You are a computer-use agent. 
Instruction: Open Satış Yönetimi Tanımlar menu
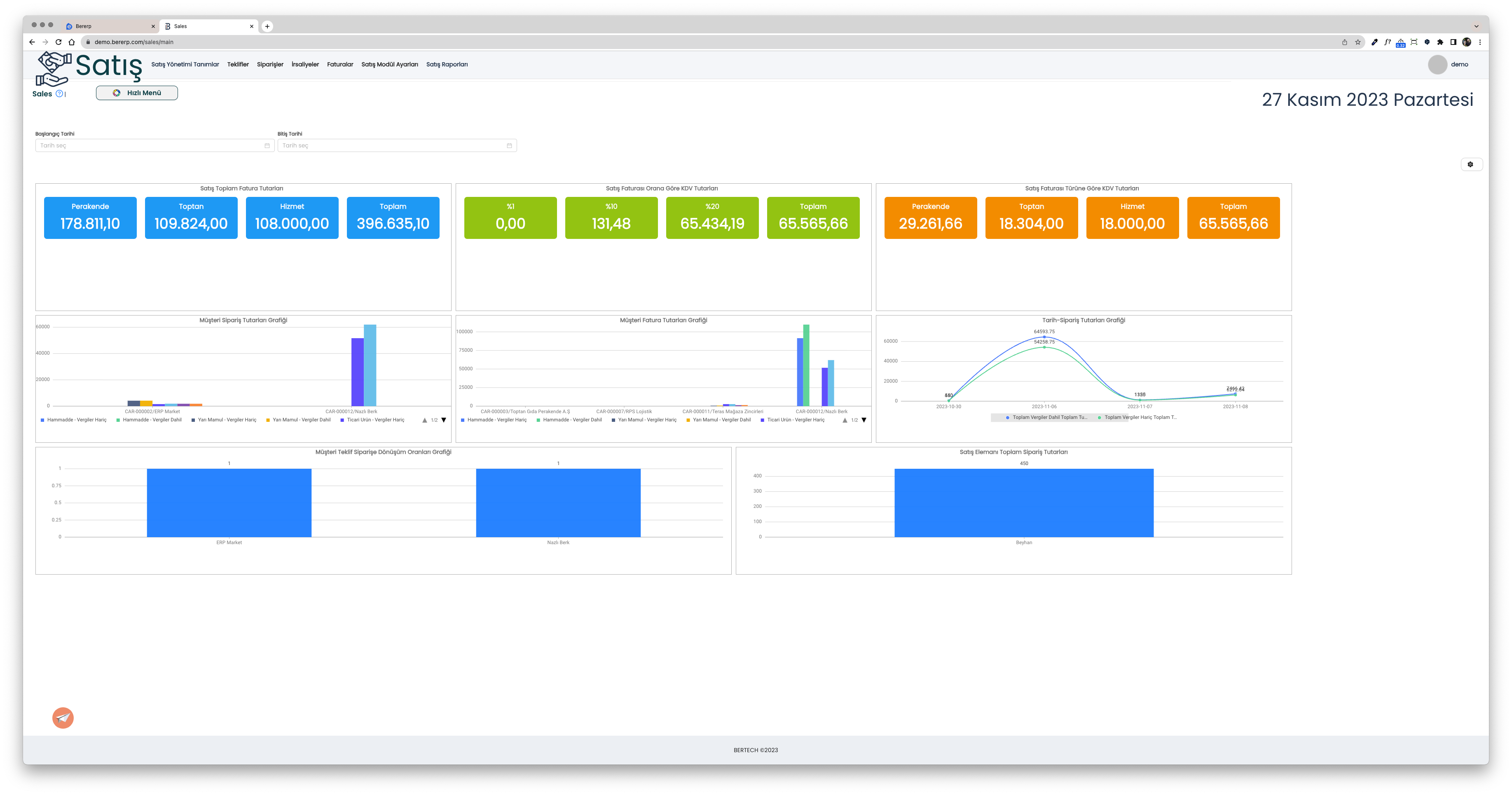coord(185,65)
